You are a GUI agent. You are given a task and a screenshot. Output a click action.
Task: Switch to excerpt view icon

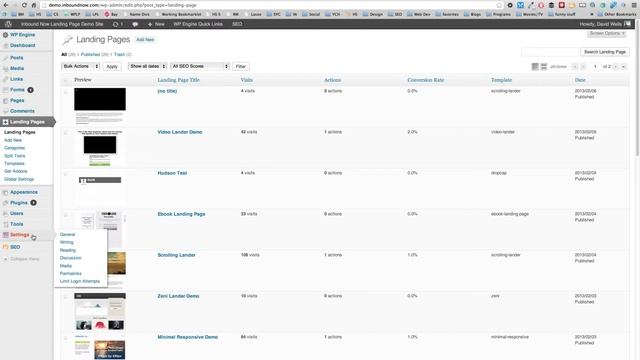click(x=544, y=67)
